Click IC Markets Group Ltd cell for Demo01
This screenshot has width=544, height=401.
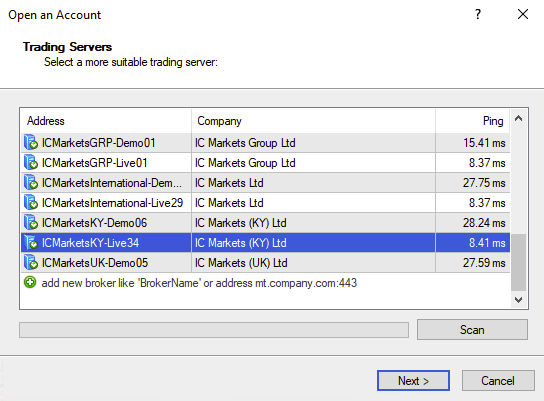tap(313, 143)
